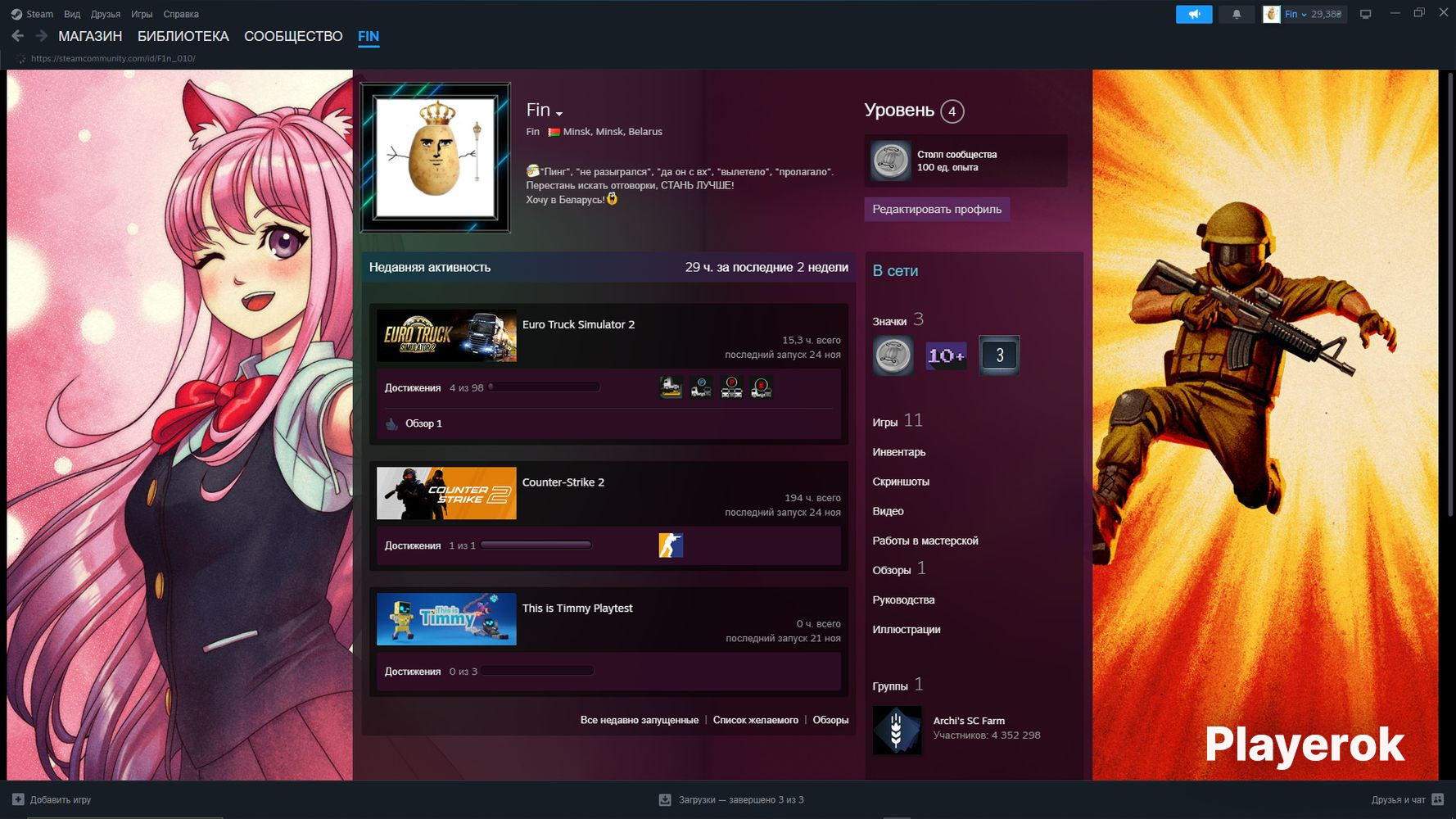Viewport: 1456px width, 819px height.
Task: Open the Counter-Strike 2 achievement icon
Action: (671, 545)
